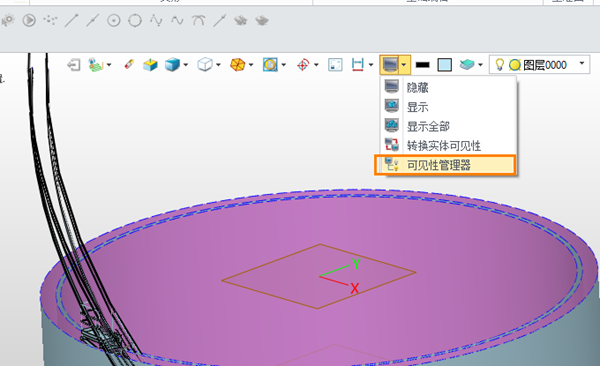600x366 pixels.
Task: Click the second stacked-layers icon in the top toolbar
Action: pyautogui.click(x=262, y=20)
